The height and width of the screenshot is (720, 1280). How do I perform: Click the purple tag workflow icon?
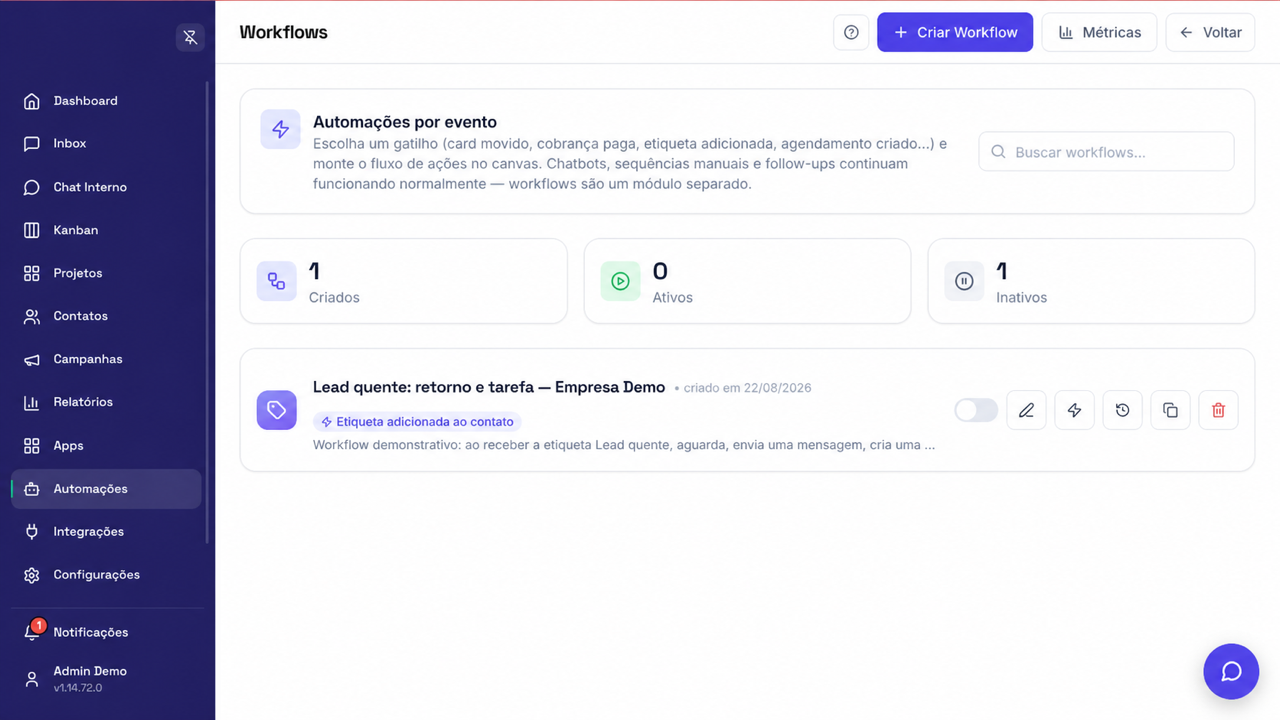pos(277,410)
